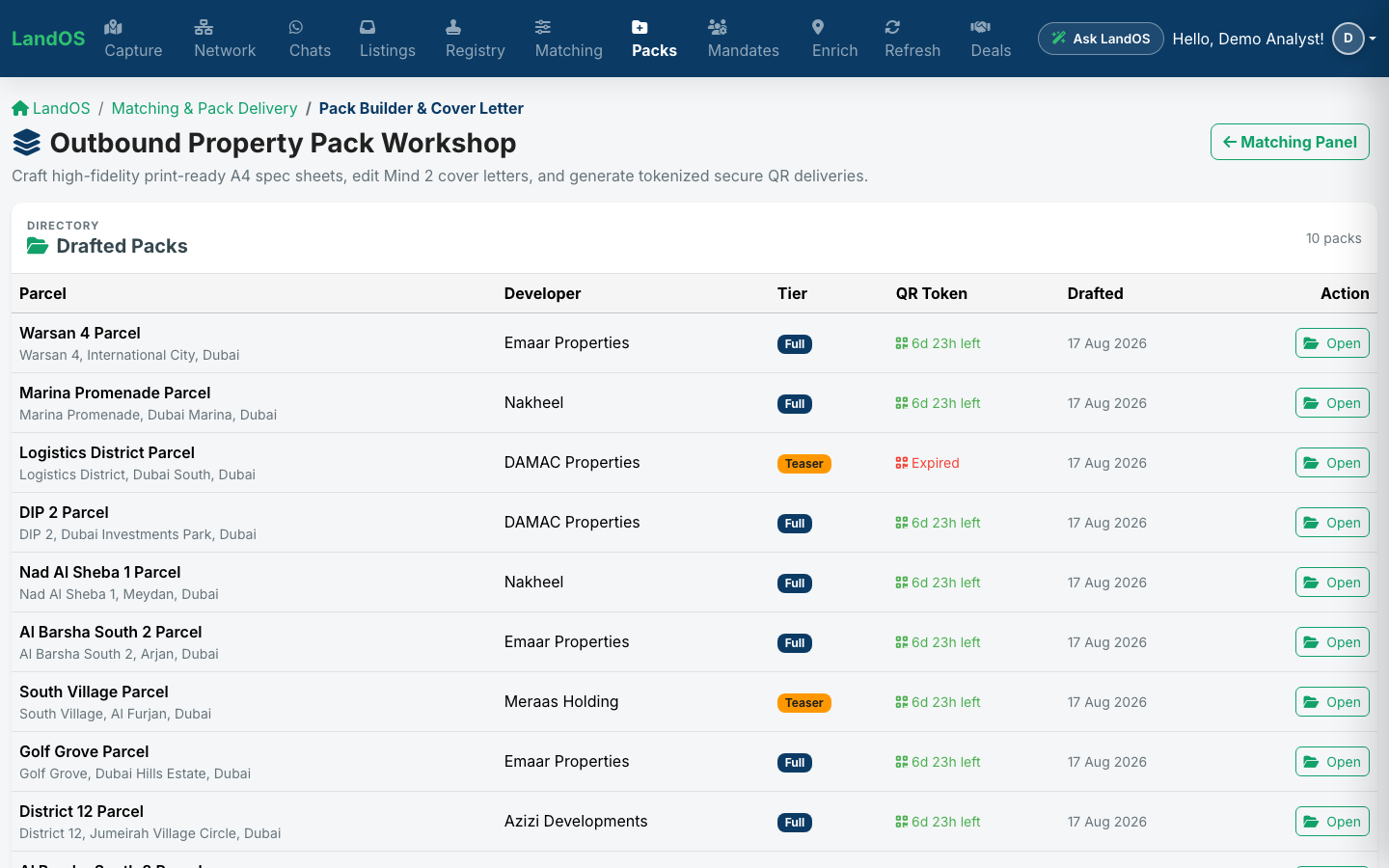
Task: Click Emaar Properties in Warsan 4 row
Action: (566, 342)
